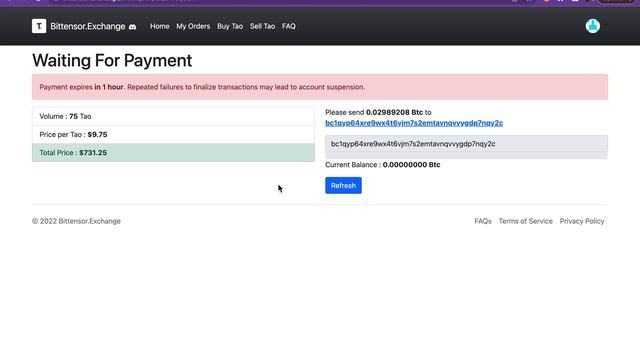Navigate to Buy Tao
This screenshot has height=360, width=640.
point(230,26)
